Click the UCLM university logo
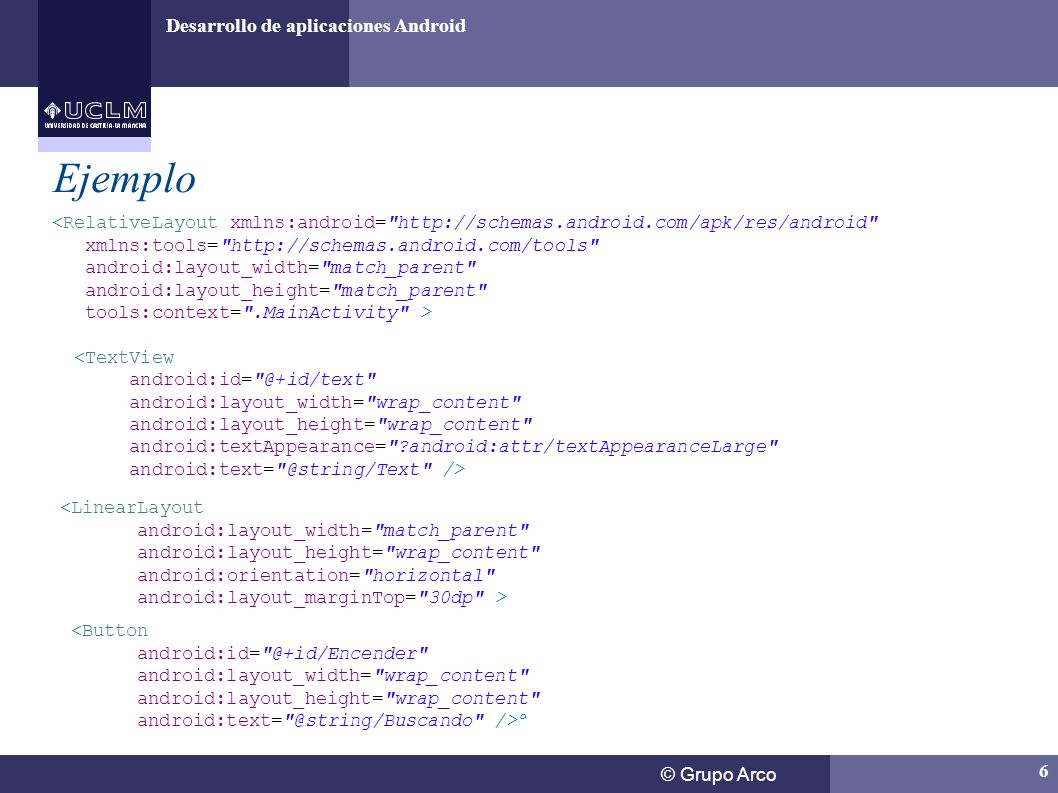 pos(94,115)
